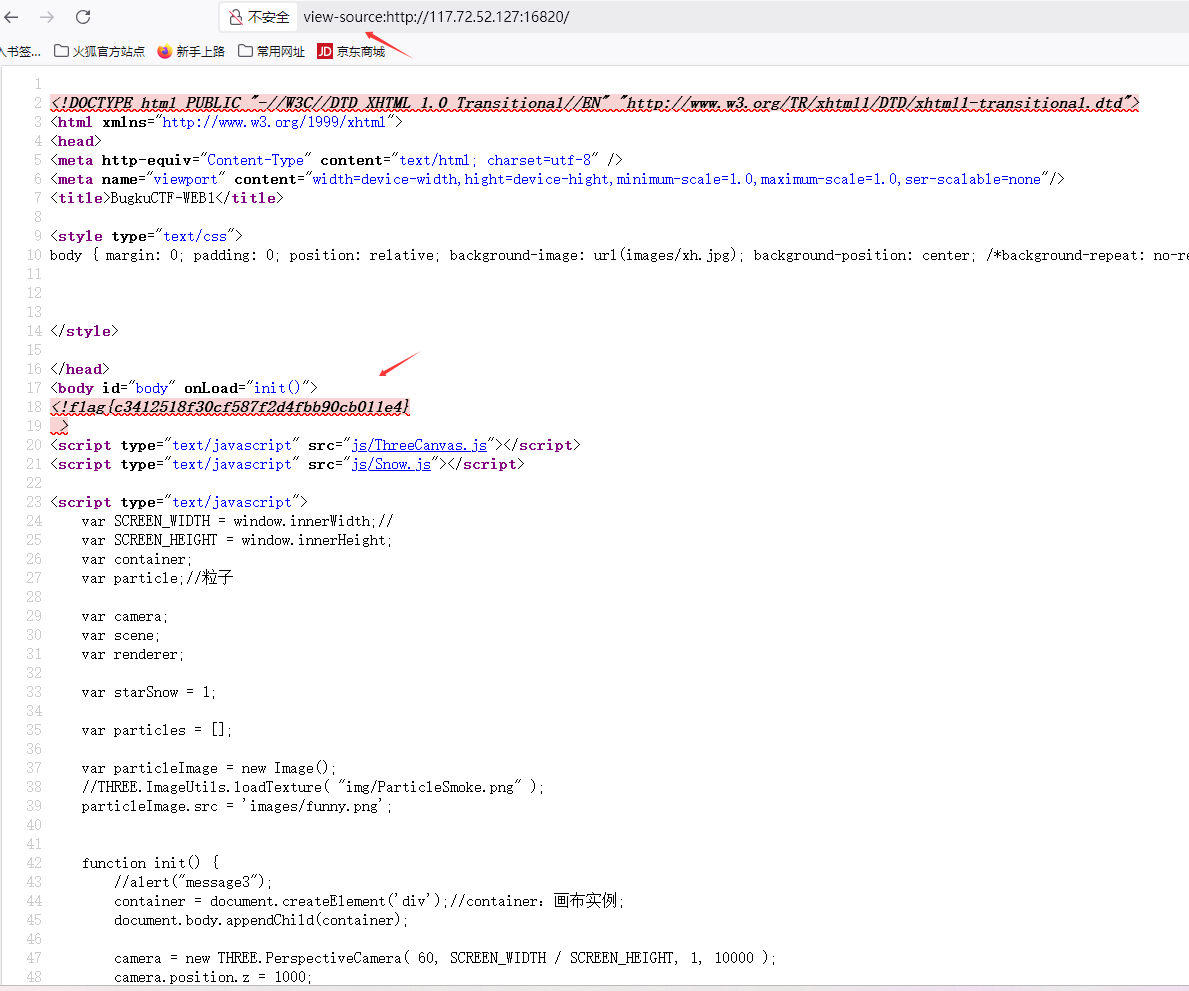The height and width of the screenshot is (991, 1189).
Task: Reload the page with the refresh icon
Action: tap(83, 17)
